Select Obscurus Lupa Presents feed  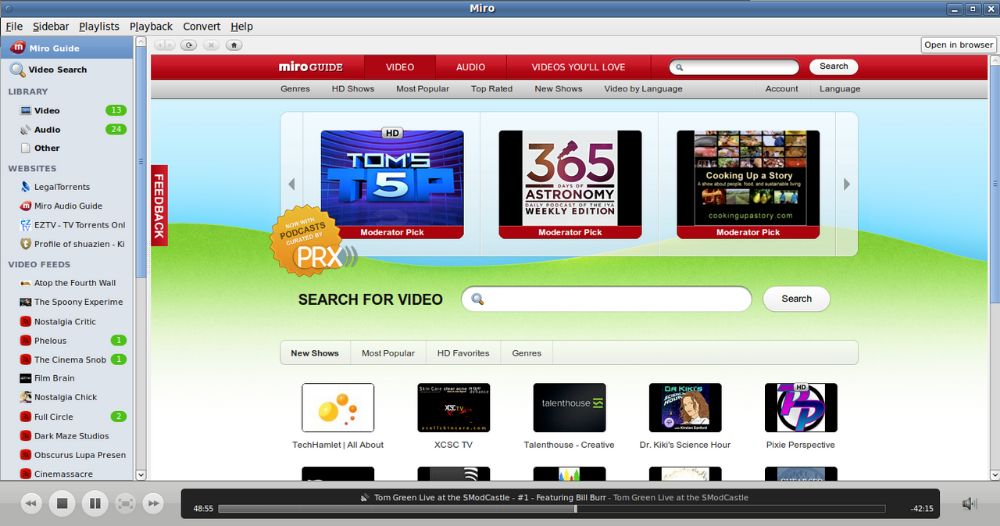pos(66,455)
